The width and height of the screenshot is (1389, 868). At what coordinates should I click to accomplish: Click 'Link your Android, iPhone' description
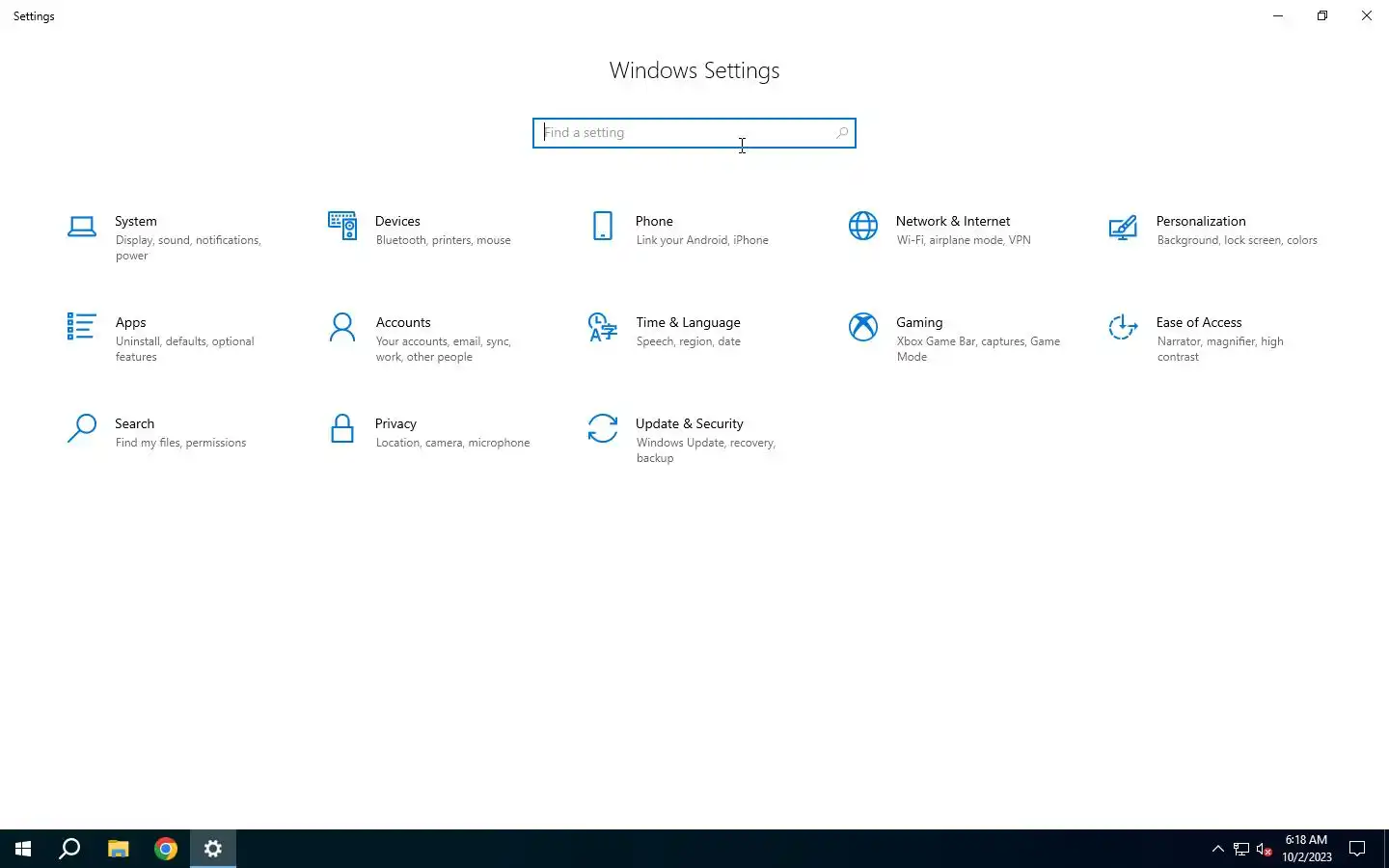(x=702, y=240)
